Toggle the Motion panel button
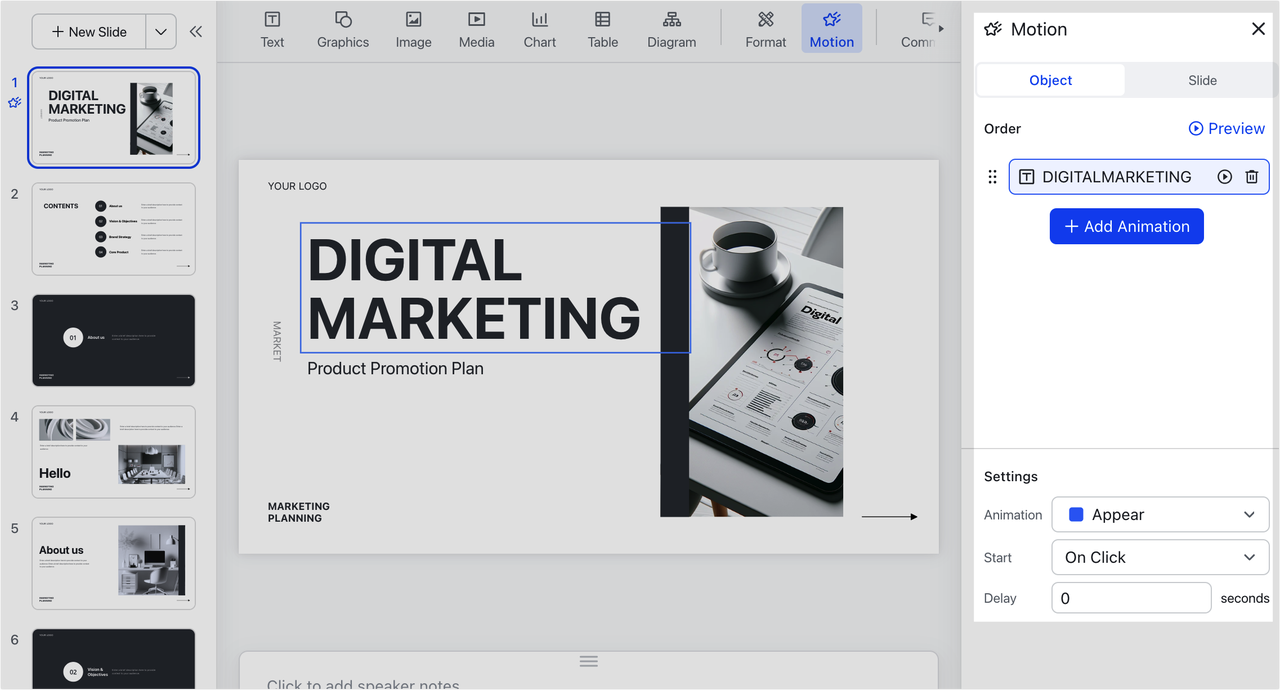This screenshot has height=690, width=1280. point(831,29)
